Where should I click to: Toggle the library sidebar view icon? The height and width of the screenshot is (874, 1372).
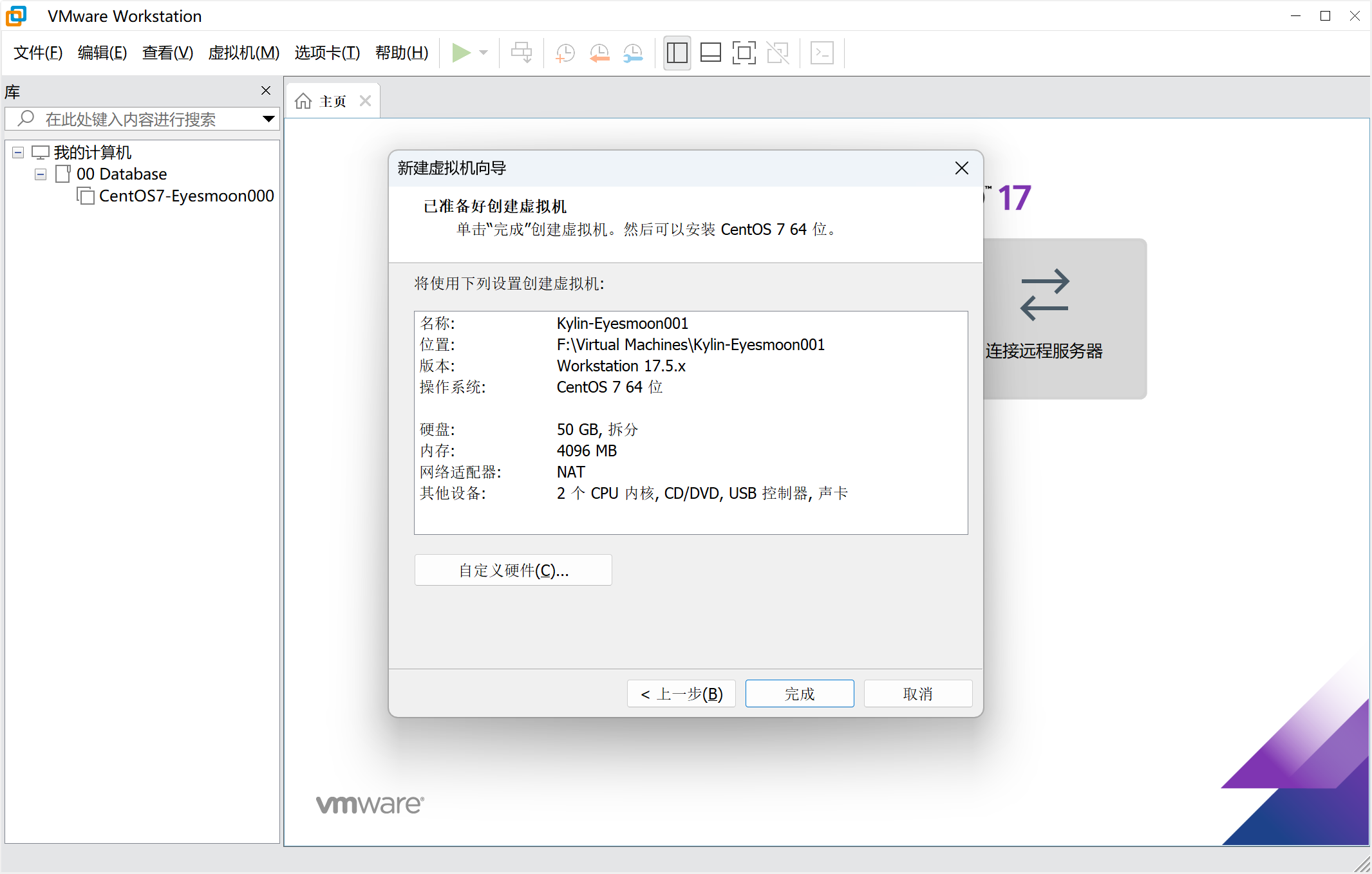pos(677,53)
